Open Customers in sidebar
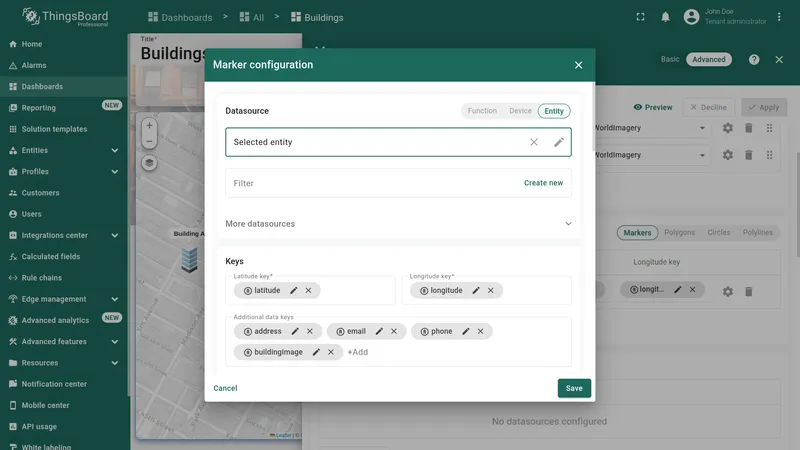Image resolution: width=800 pixels, height=450 pixels. click(64, 193)
